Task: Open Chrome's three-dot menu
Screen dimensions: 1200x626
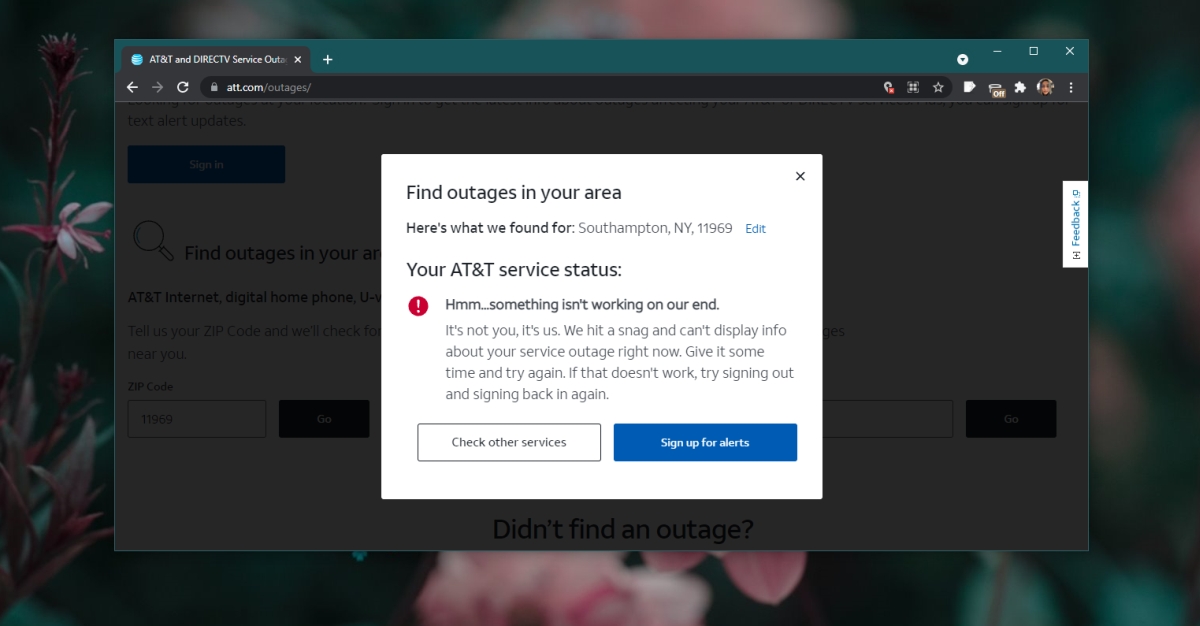Action: click(x=1071, y=88)
